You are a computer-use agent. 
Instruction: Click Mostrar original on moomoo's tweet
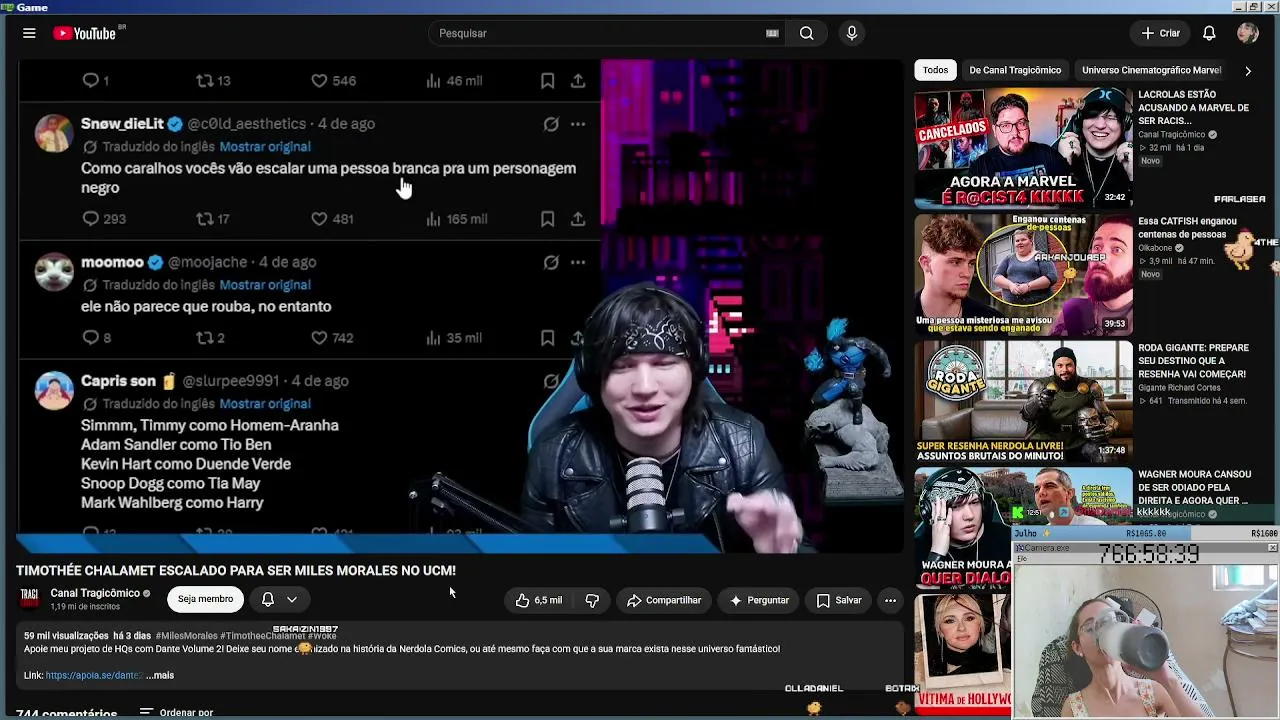coord(265,285)
